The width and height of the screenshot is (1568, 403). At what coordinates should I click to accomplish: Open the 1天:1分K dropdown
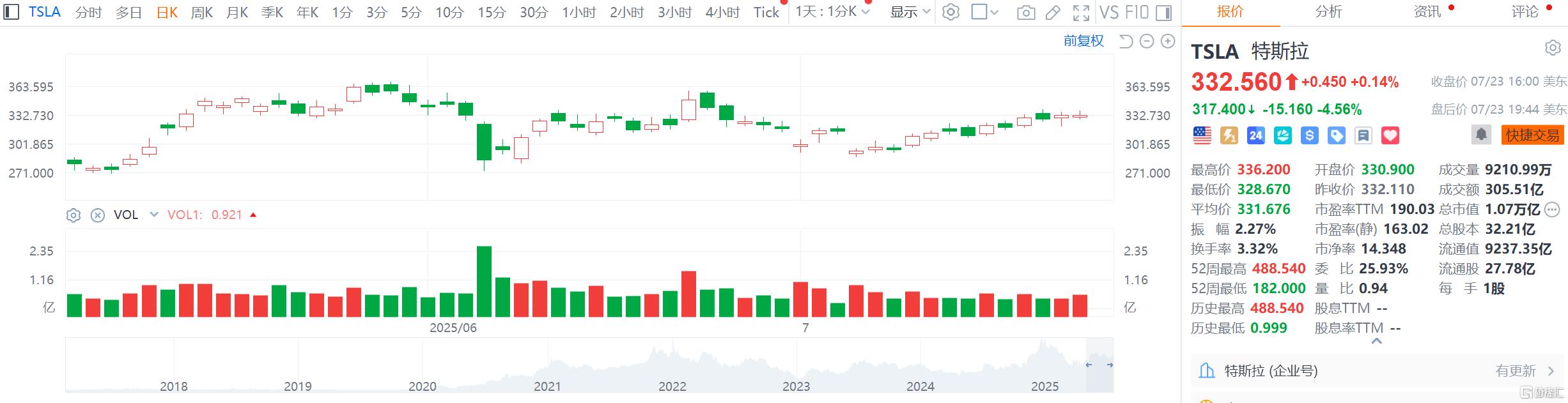coord(832,12)
